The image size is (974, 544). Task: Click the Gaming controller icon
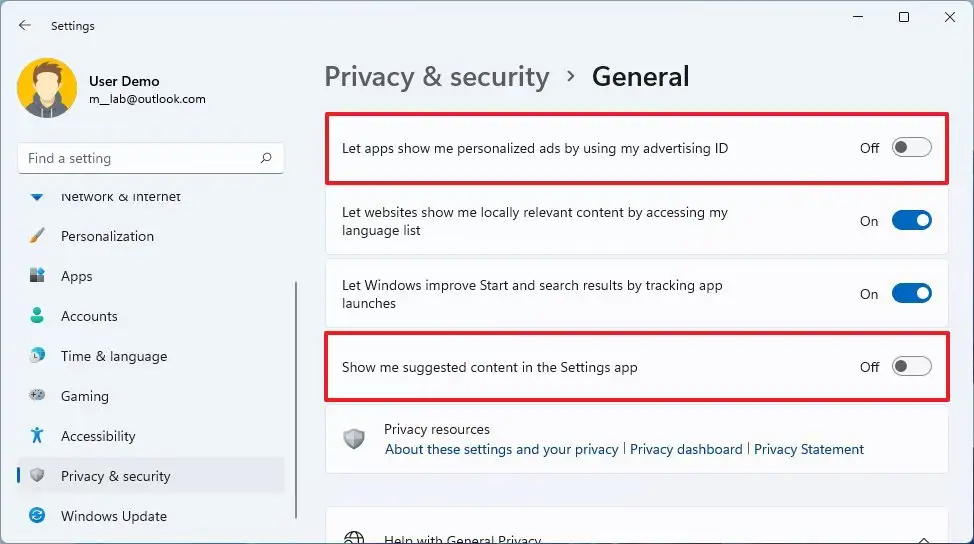(37, 396)
